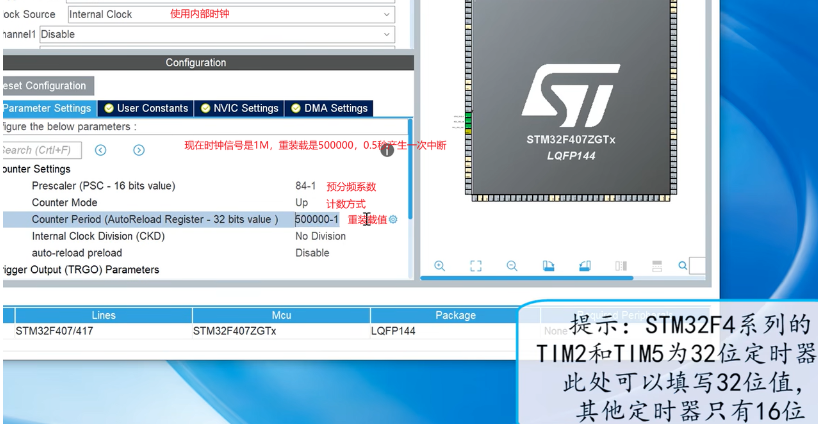Click the pinout search magnifier icon
Viewport: 818px width, 424px height.
[x=682, y=266]
